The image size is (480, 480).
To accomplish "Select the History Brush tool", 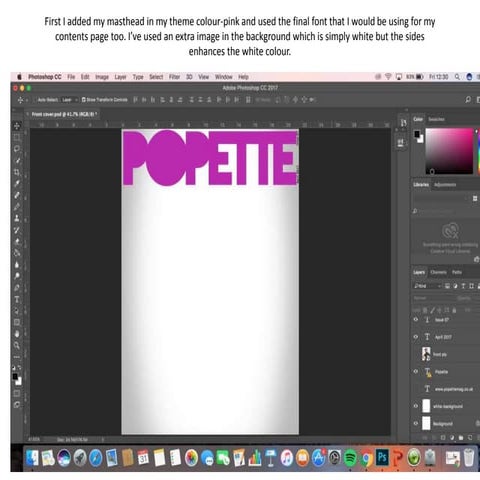I will [x=17, y=230].
